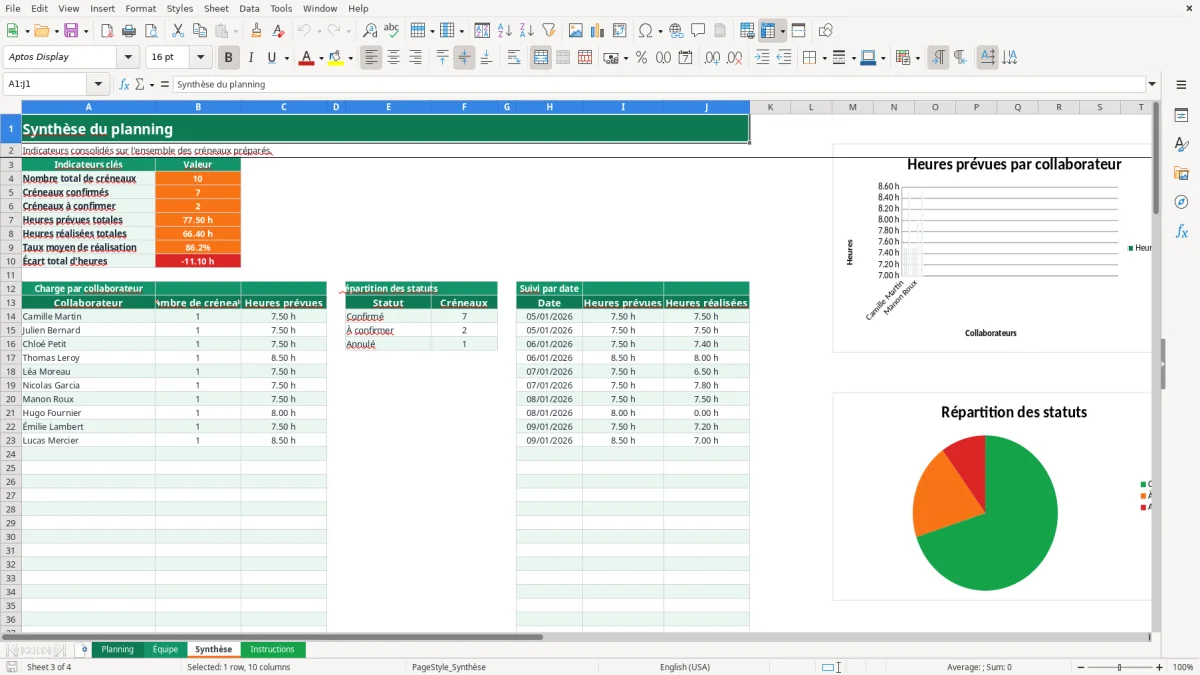Select the Clone Formatting paintbrush

point(257,31)
